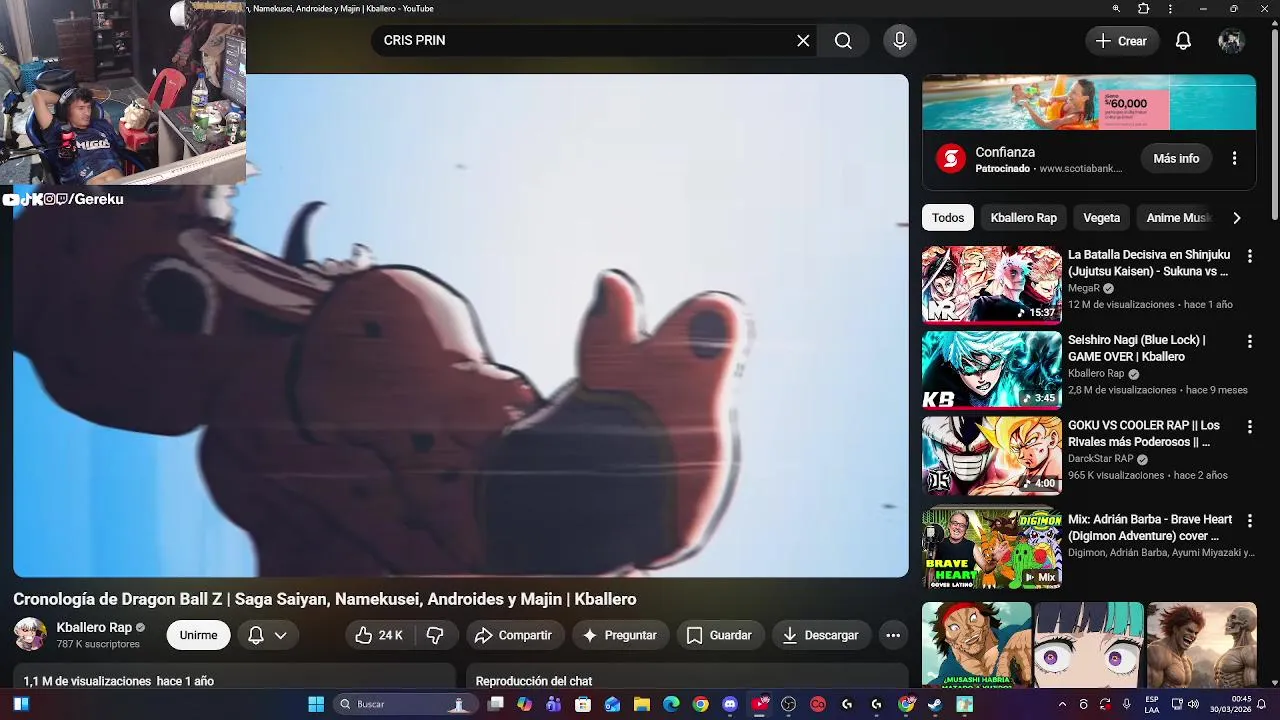The width and height of the screenshot is (1280, 720).
Task: Expand notification options chevron beside the bell
Action: 281,635
